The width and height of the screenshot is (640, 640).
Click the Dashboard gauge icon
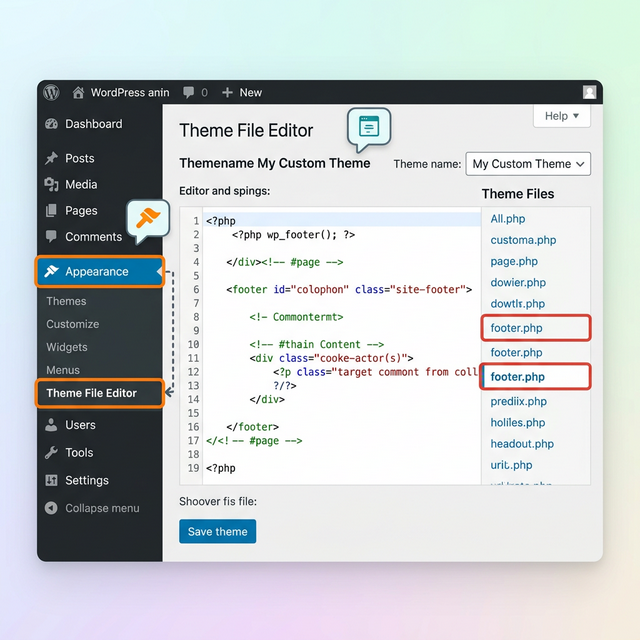[x=51, y=124]
